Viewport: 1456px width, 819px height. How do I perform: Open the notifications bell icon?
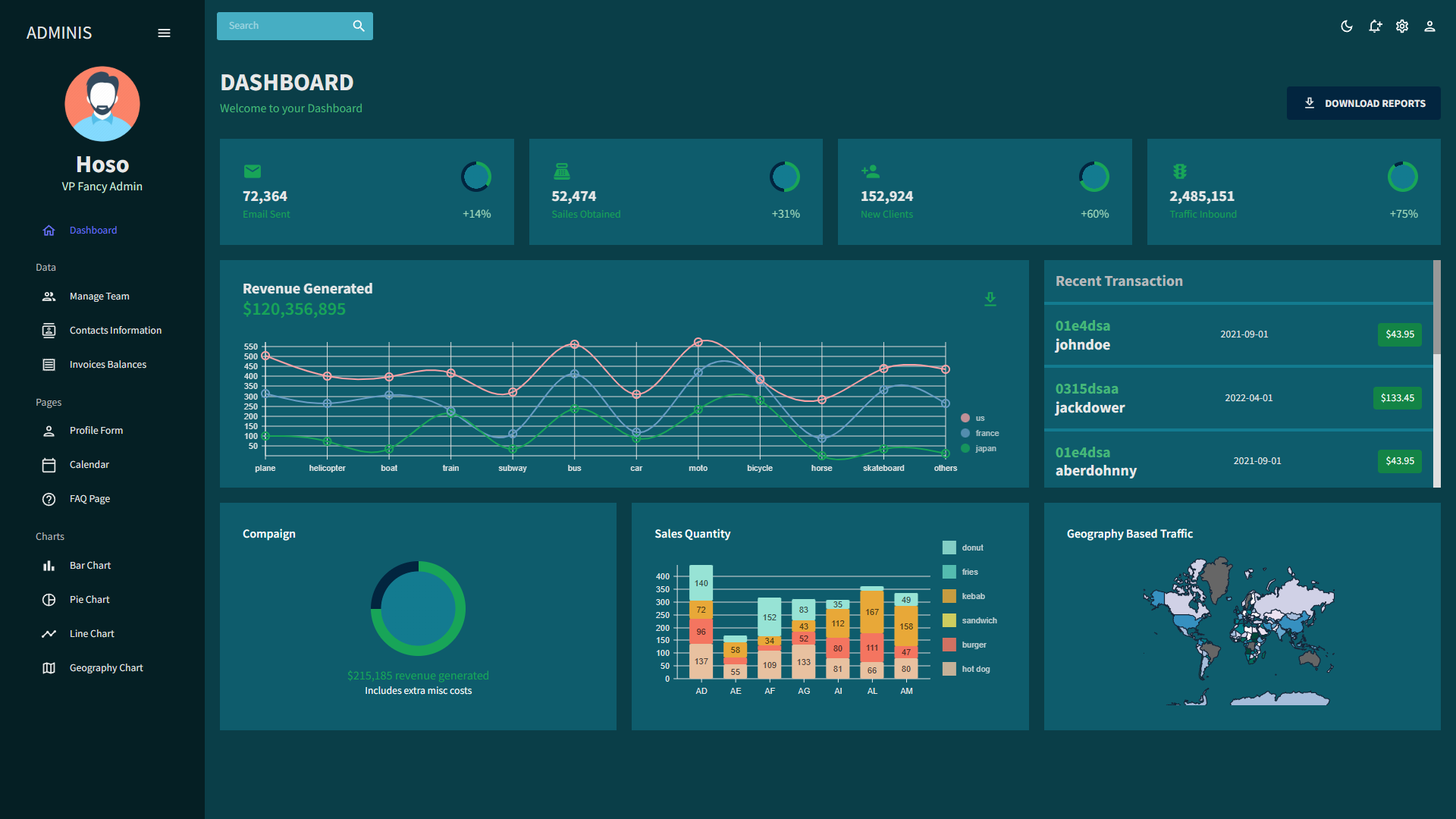[x=1375, y=26]
